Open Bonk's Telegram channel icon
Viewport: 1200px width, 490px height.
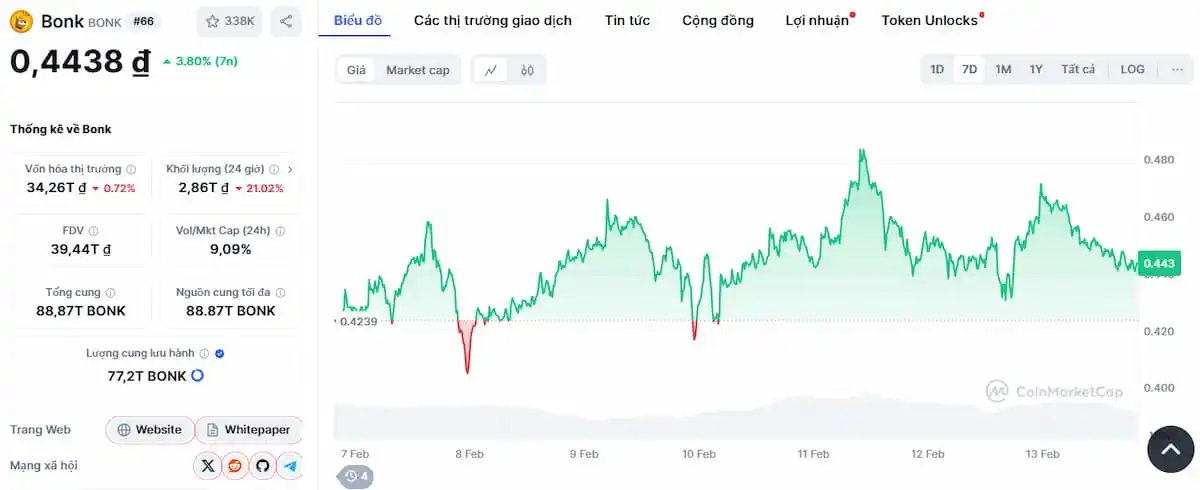[291, 465]
